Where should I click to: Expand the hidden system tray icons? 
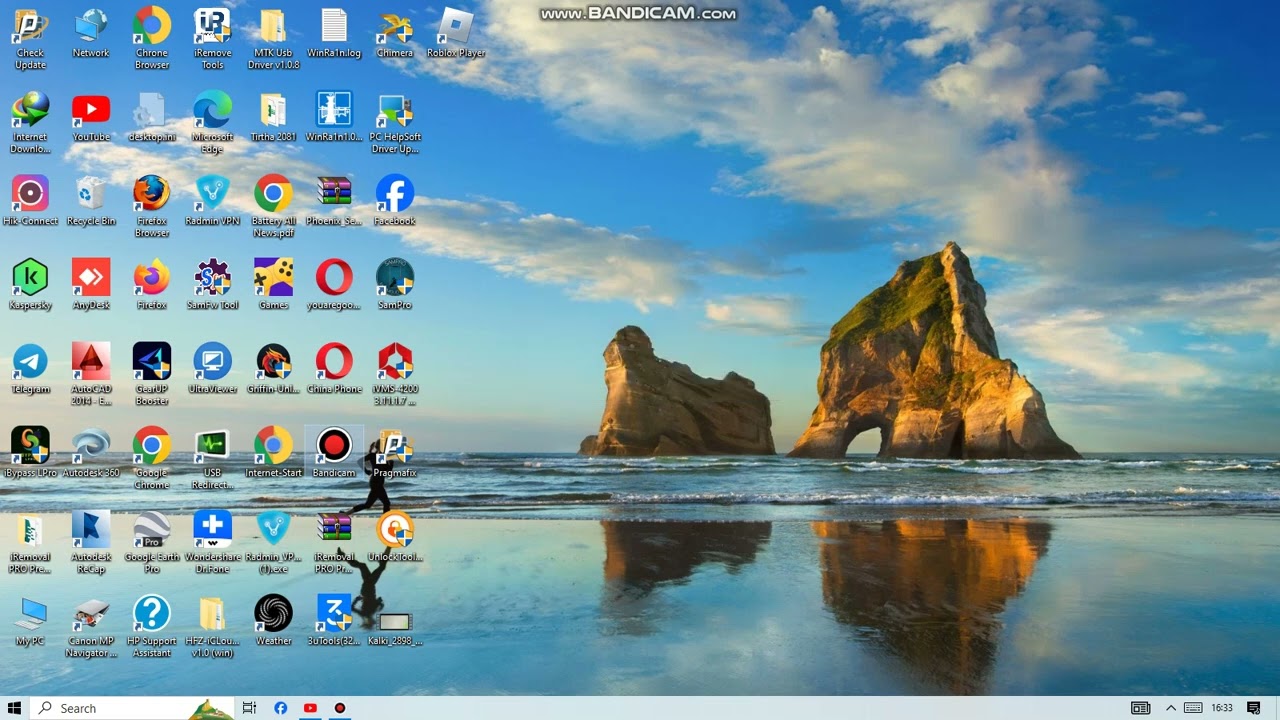coord(1171,708)
